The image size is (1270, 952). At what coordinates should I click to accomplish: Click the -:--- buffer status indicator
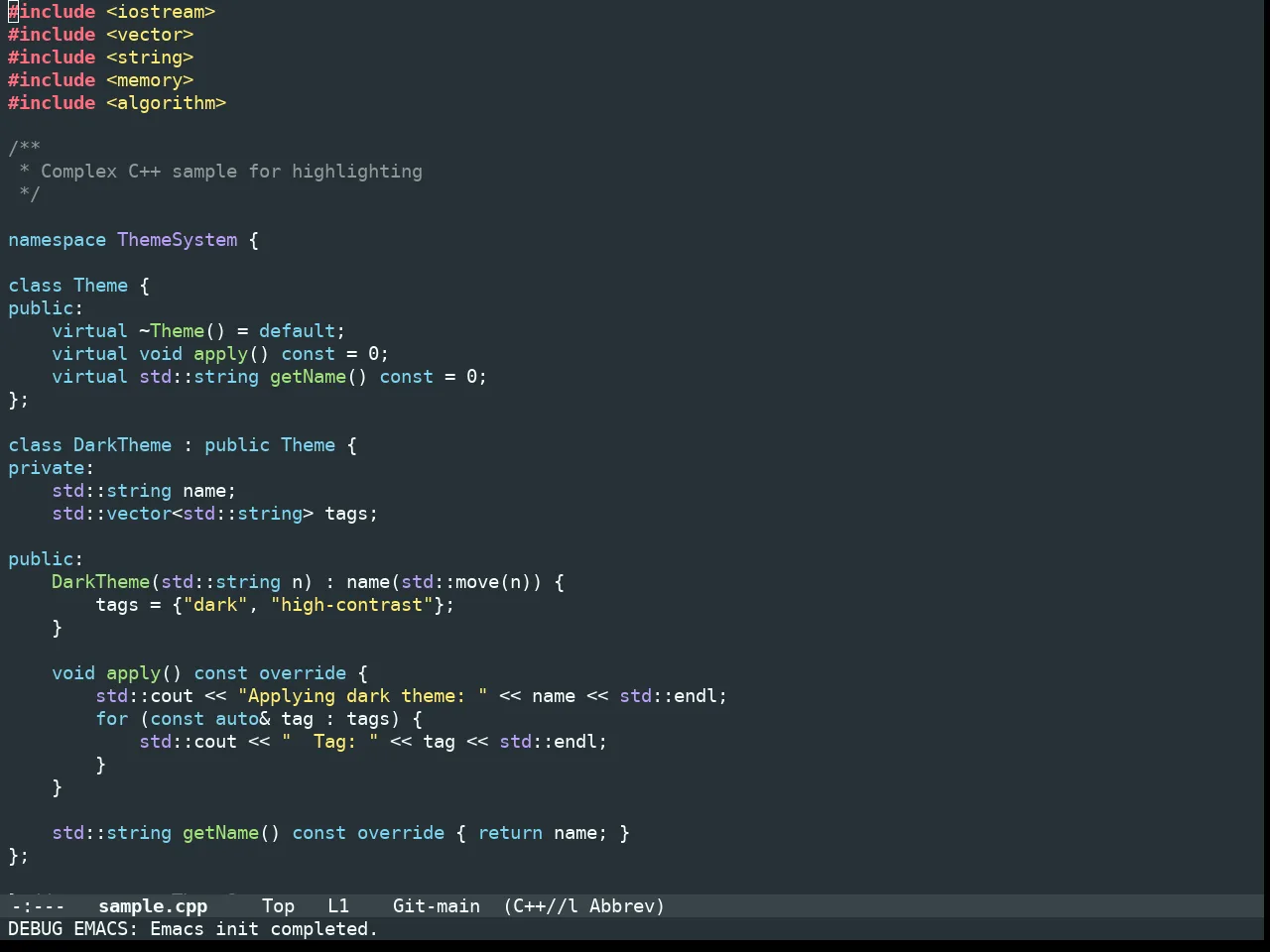[x=37, y=905]
